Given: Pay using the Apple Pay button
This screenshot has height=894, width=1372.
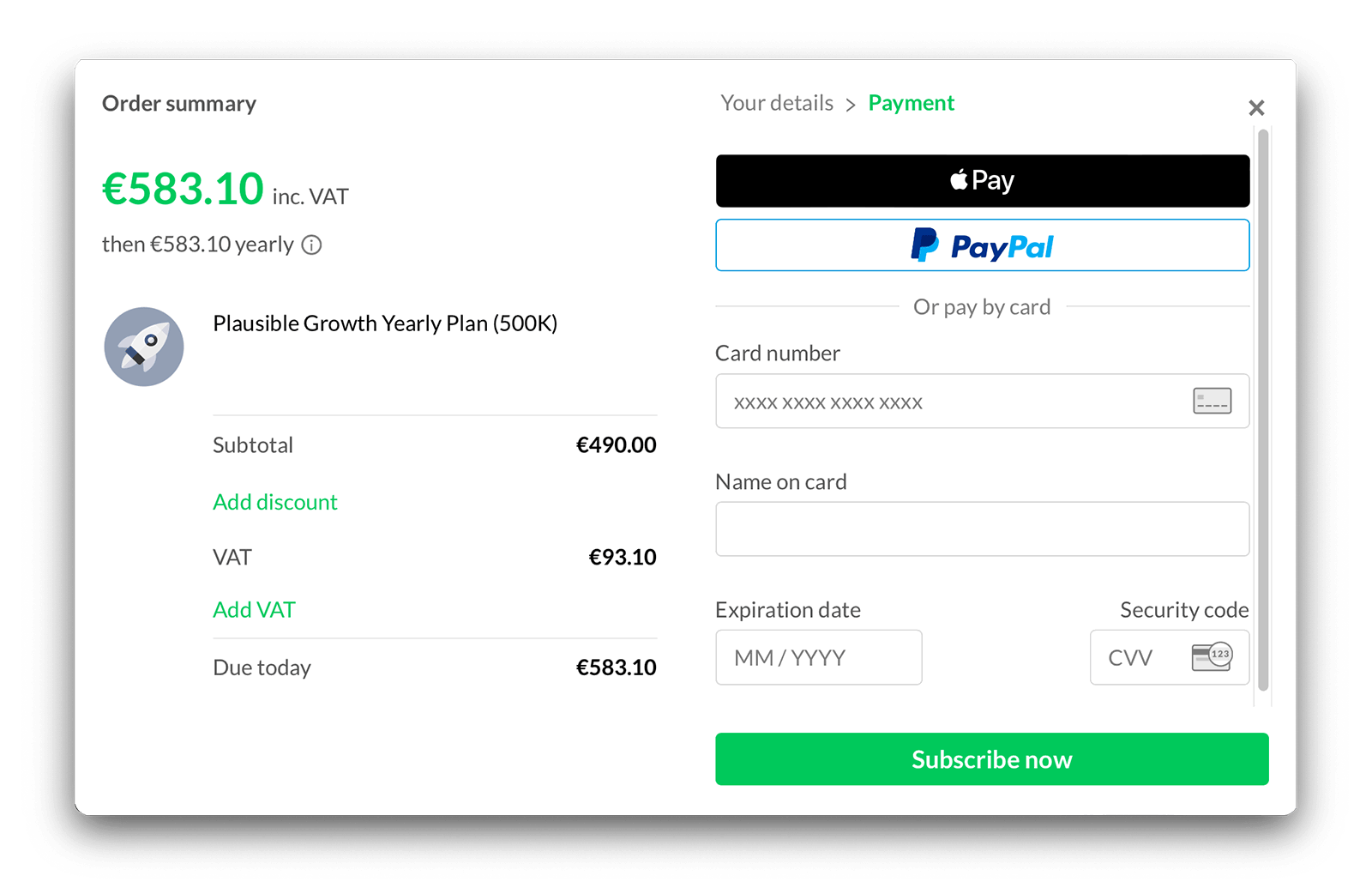Looking at the screenshot, I should [982, 180].
